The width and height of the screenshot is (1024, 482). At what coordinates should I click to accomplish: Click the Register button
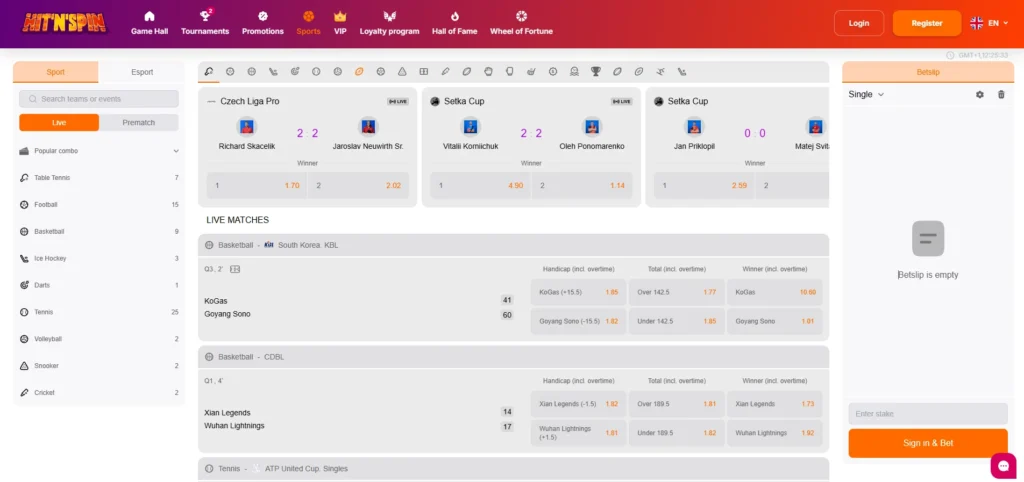point(927,23)
